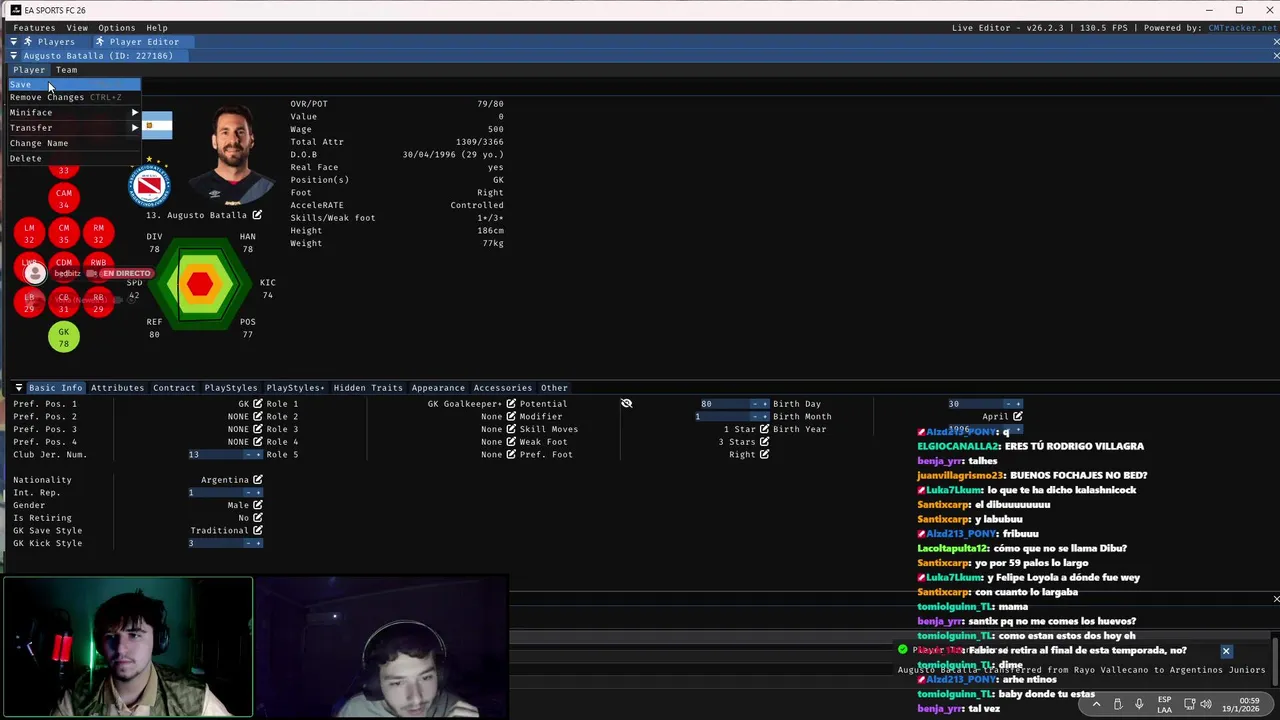Screen dimensions: 1280x720
Task: Open the Options menu
Action: (x=116, y=28)
